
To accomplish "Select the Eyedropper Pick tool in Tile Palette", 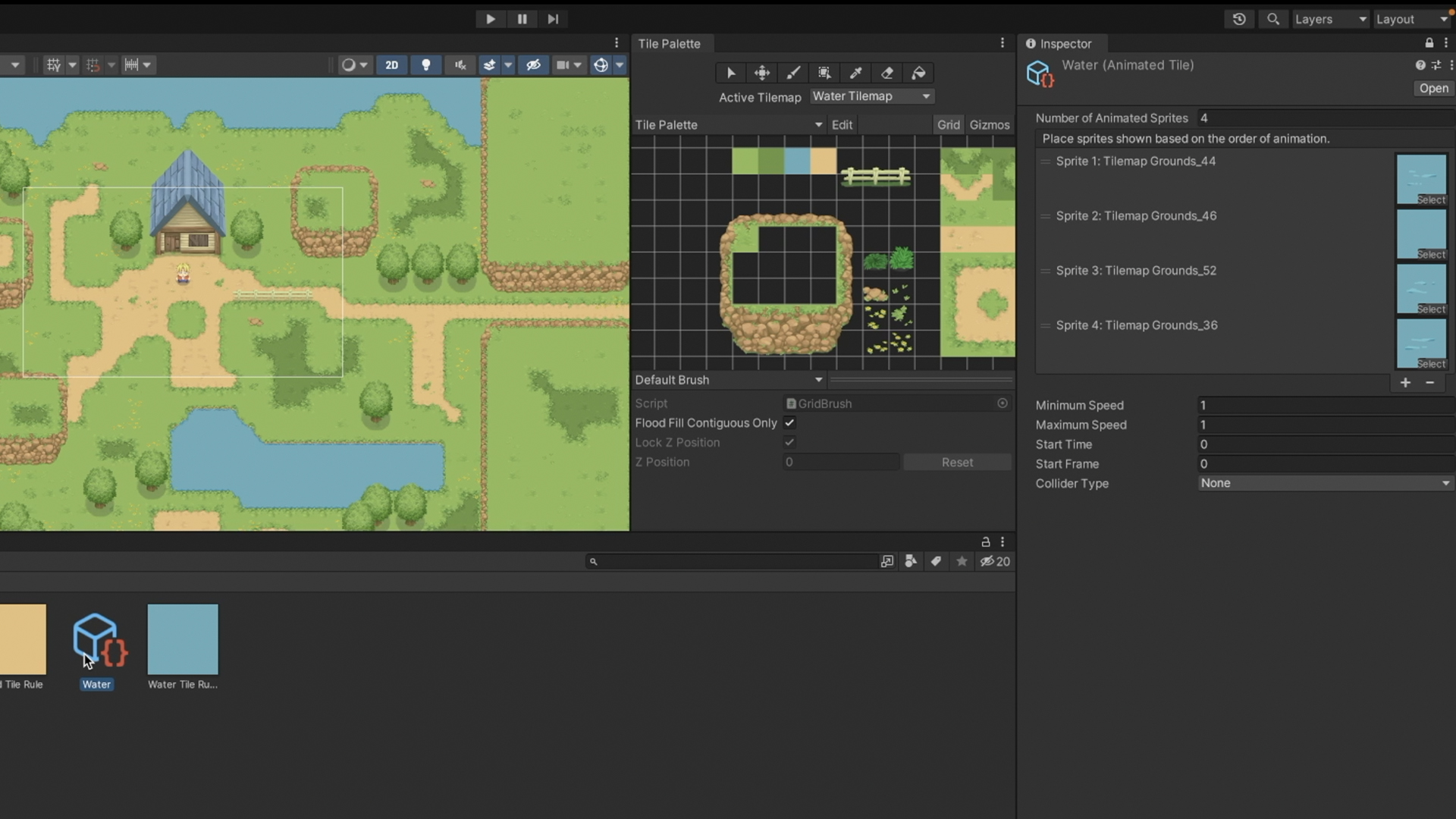I will [855, 73].
